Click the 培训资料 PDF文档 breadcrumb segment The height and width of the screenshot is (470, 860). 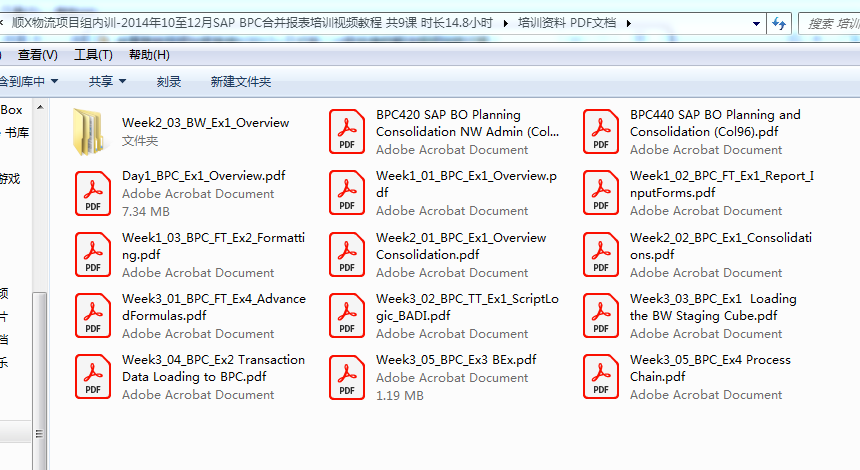567,23
